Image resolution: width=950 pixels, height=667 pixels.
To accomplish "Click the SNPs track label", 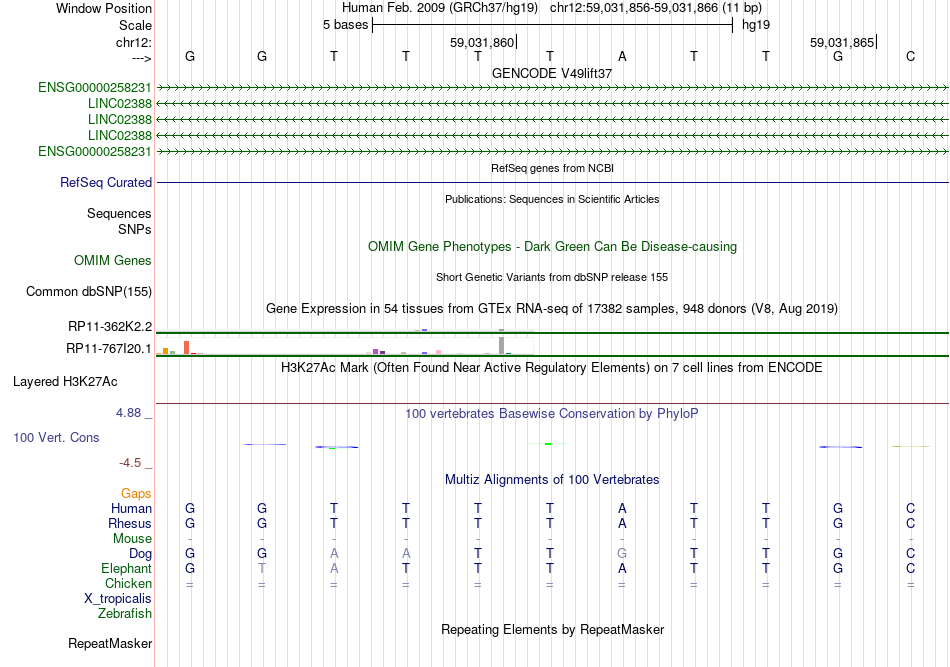I will click(135, 230).
